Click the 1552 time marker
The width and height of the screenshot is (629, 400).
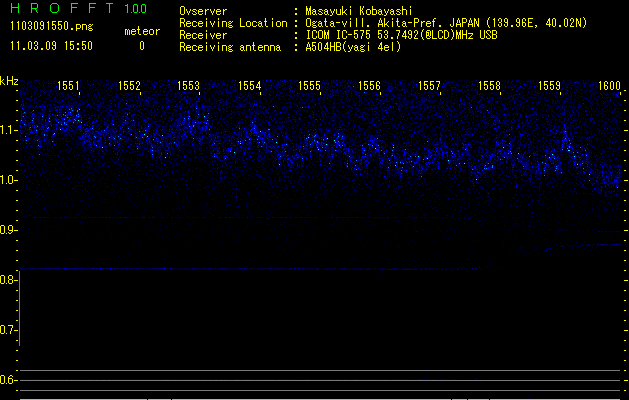[129, 86]
